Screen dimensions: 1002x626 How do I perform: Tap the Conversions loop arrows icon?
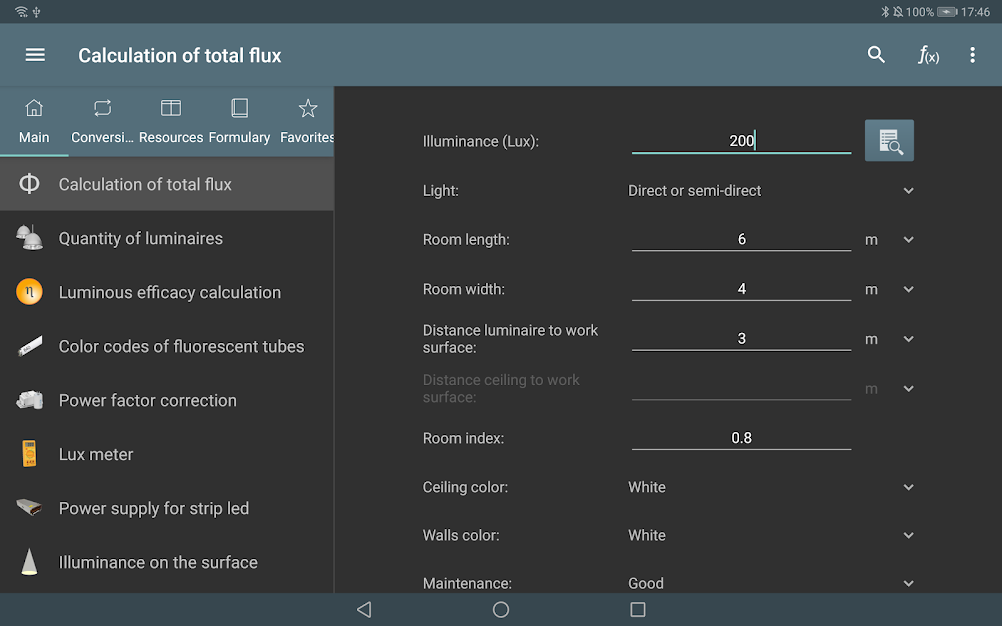point(102,108)
